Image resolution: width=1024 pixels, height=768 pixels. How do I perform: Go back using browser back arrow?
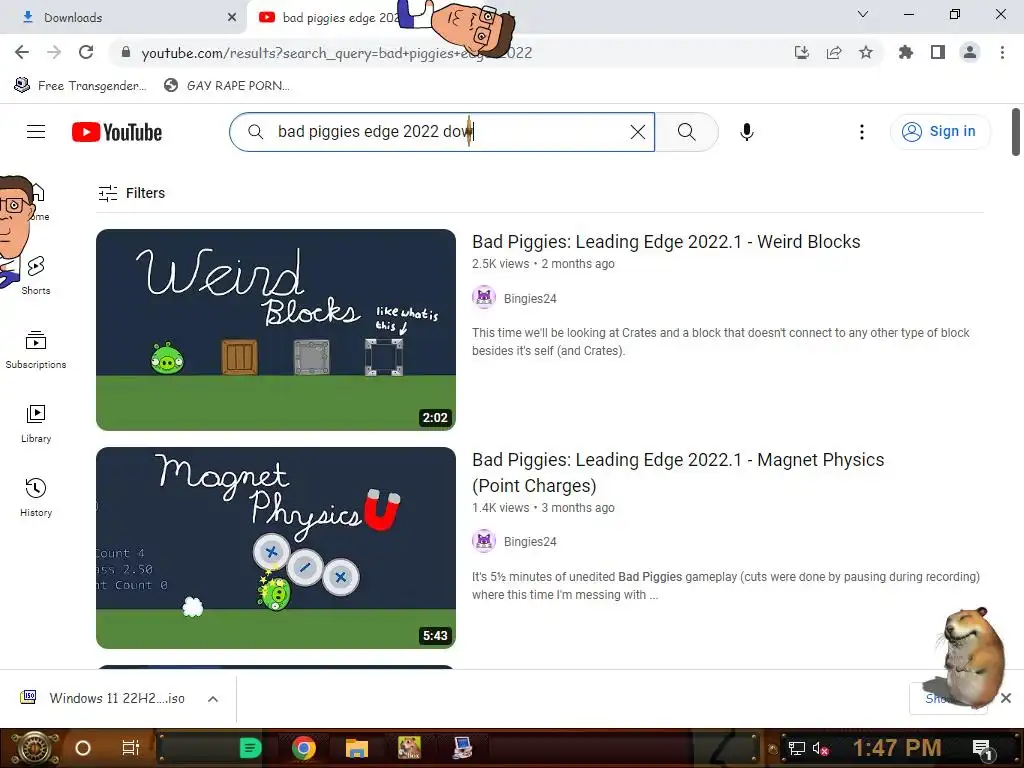(22, 52)
